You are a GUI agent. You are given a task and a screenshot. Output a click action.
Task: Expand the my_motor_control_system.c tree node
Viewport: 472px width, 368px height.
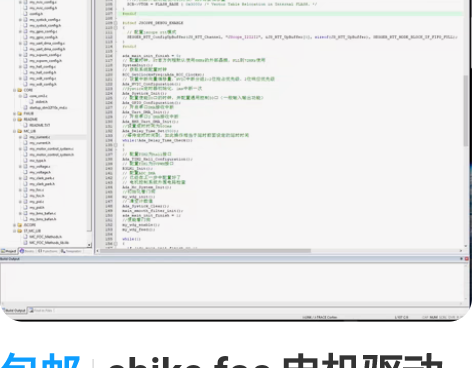(x=20, y=149)
